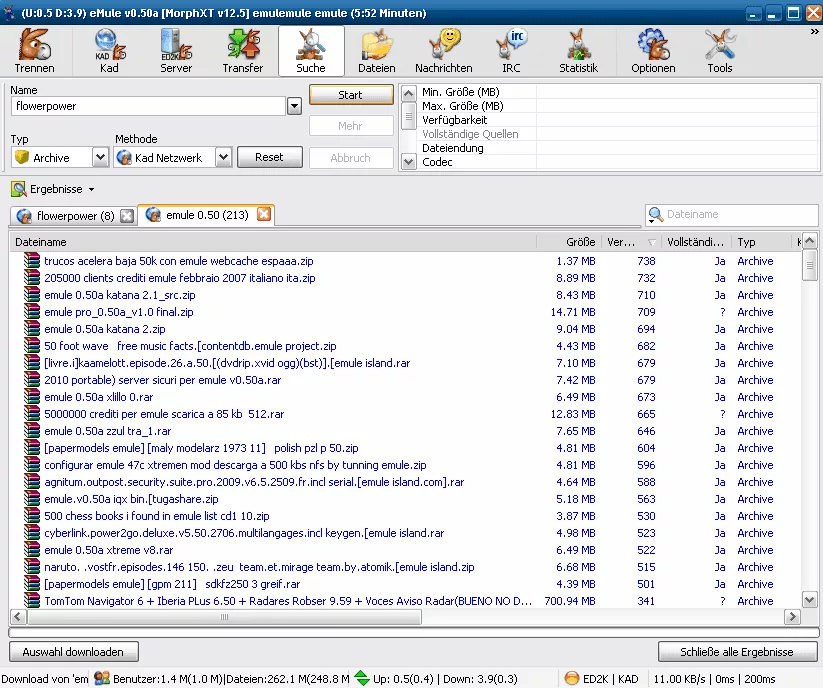Select the Suche toolbar icon
The width and height of the screenshot is (823, 688).
tap(311, 51)
